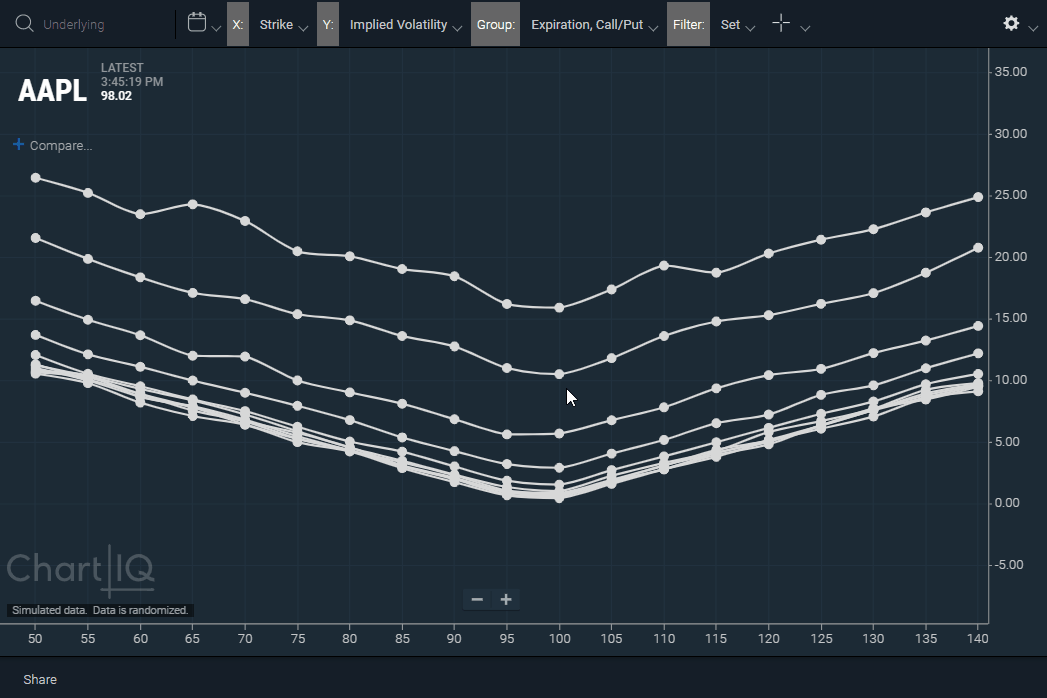Click the 140 strike axis label

pos(978,639)
